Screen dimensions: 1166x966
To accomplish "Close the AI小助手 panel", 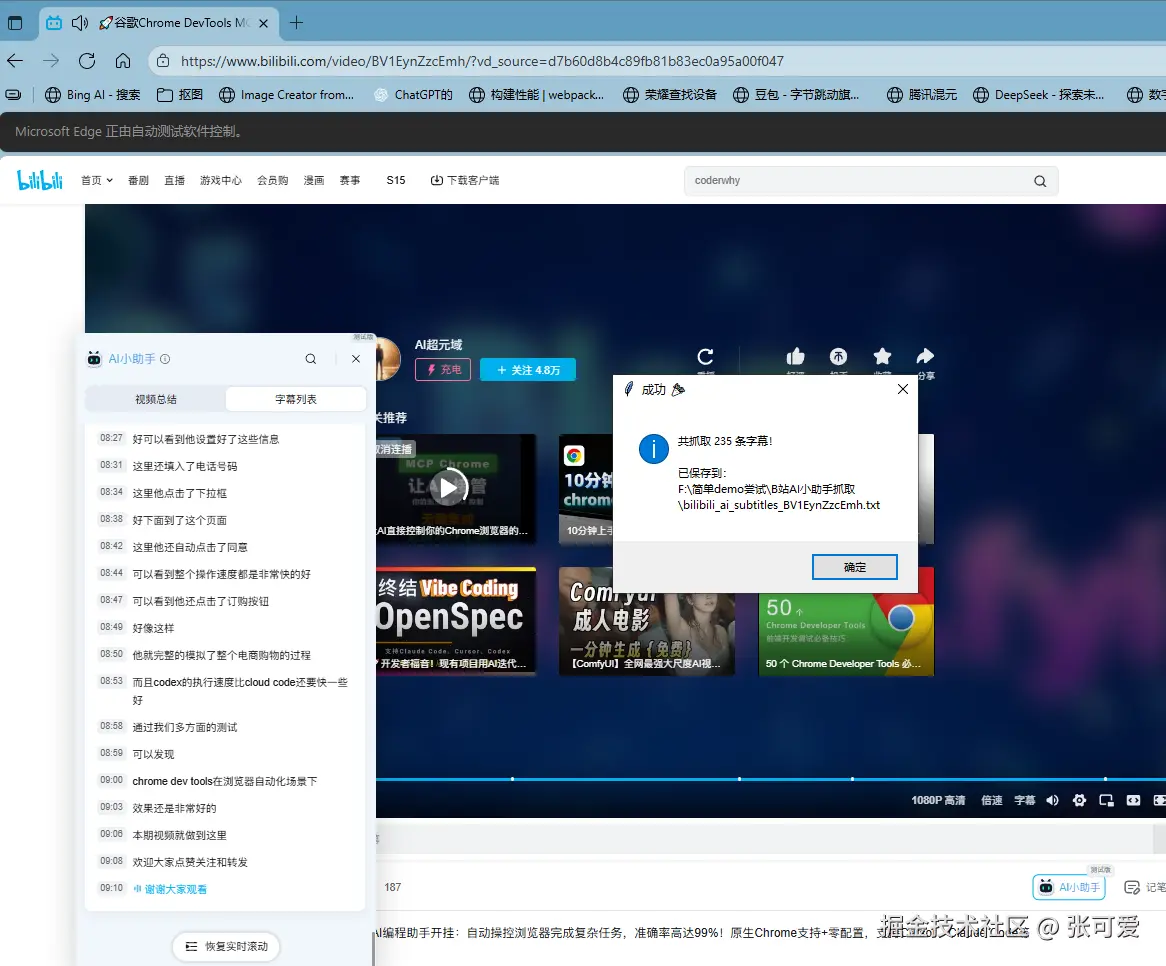I will coord(356,358).
